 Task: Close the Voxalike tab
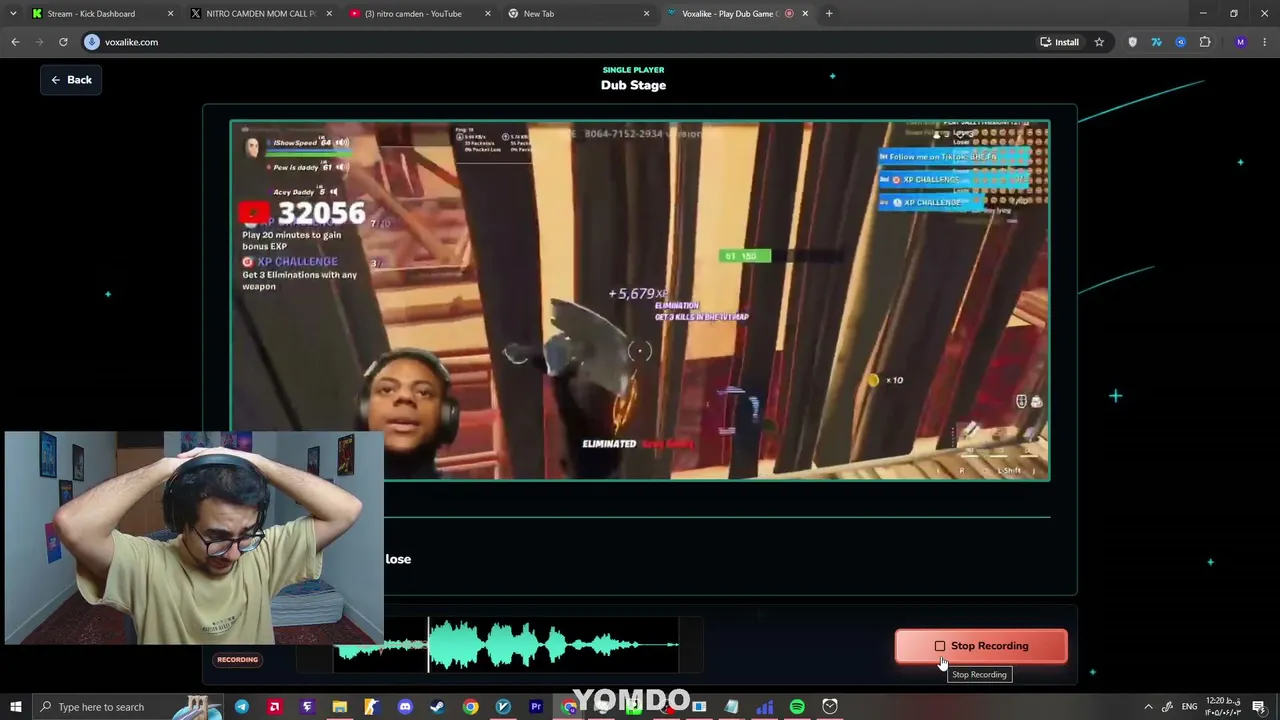point(804,14)
